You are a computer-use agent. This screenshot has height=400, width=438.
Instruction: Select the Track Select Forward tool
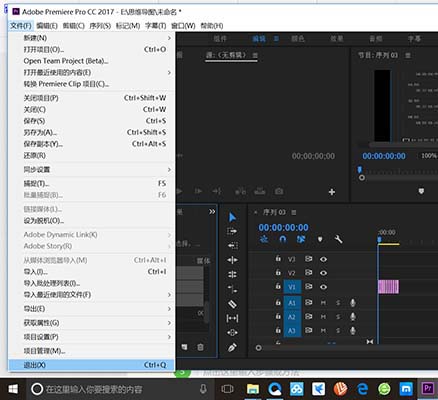(x=232, y=231)
